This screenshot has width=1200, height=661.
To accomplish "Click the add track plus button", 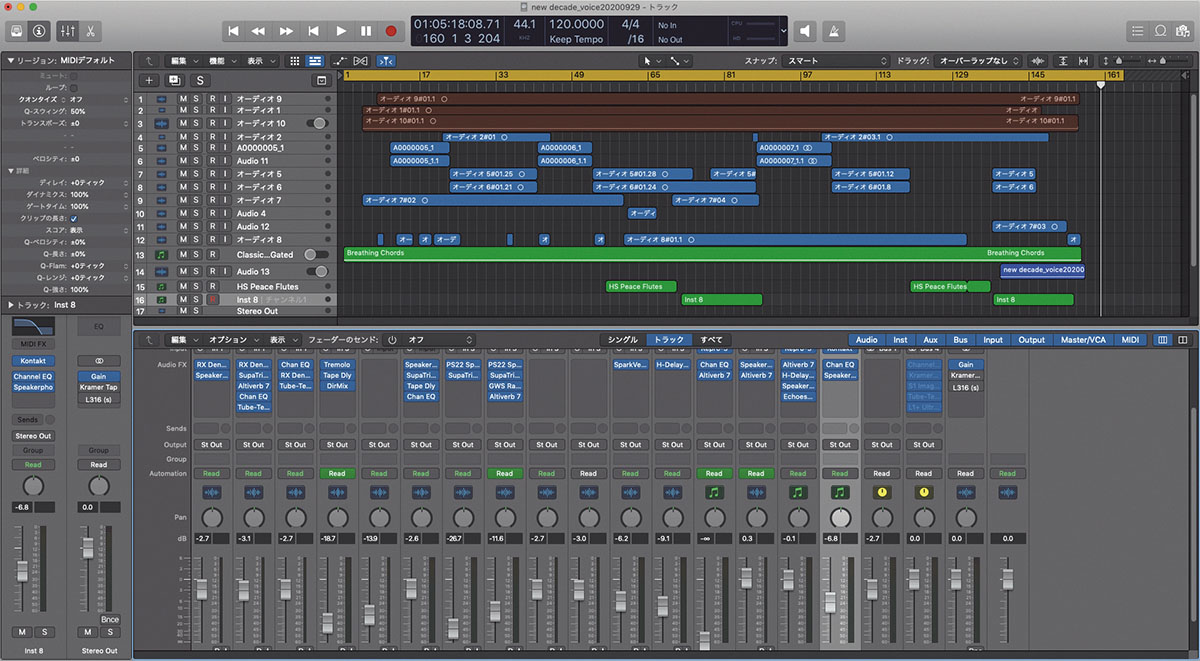I will (x=149, y=80).
